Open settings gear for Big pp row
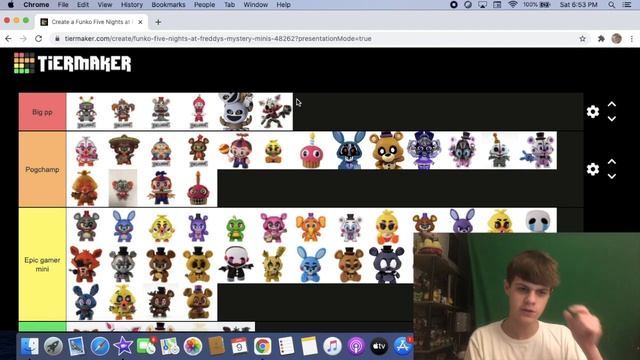Image resolution: width=640 pixels, height=360 pixels. coord(593,111)
